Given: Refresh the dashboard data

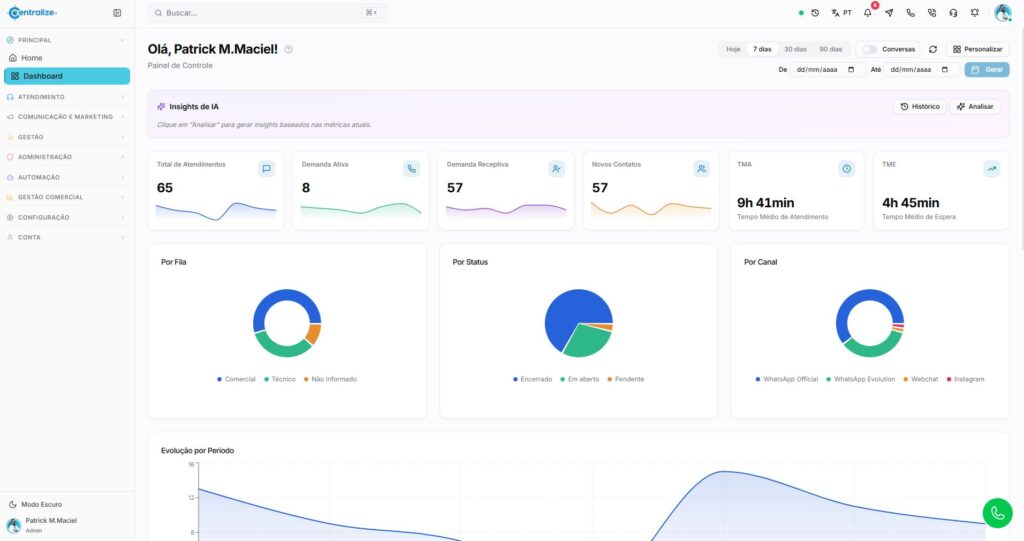Looking at the screenshot, I should point(933,49).
